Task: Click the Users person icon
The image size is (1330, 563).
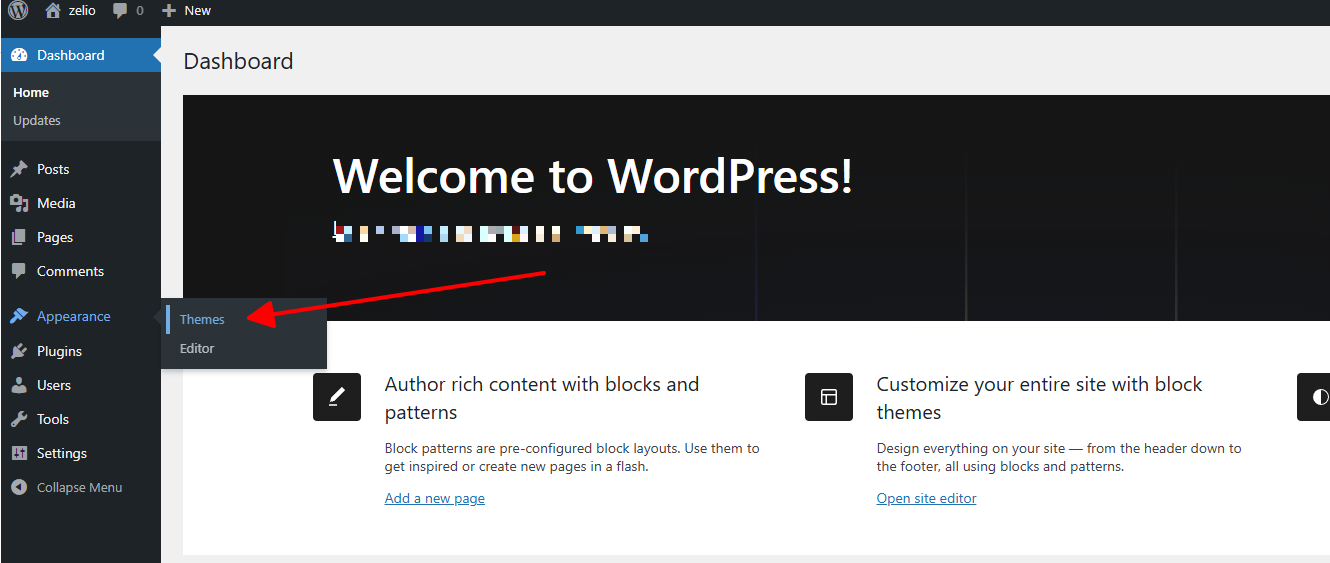Action: 19,385
